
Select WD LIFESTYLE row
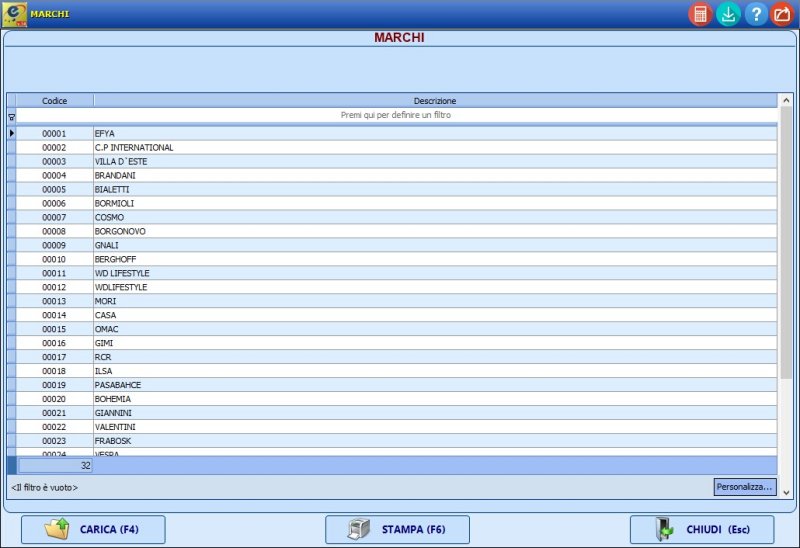(396, 273)
